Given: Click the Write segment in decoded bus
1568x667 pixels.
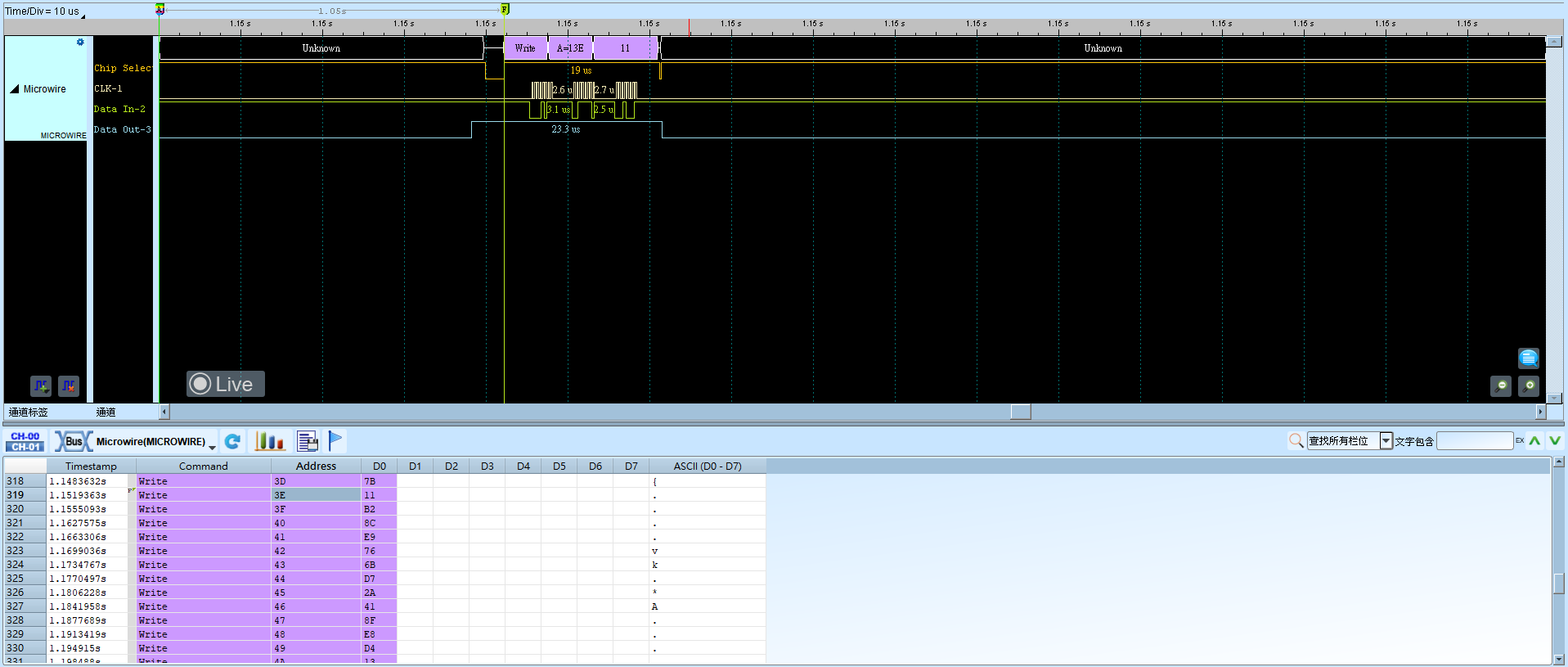Looking at the screenshot, I should tap(525, 48).
